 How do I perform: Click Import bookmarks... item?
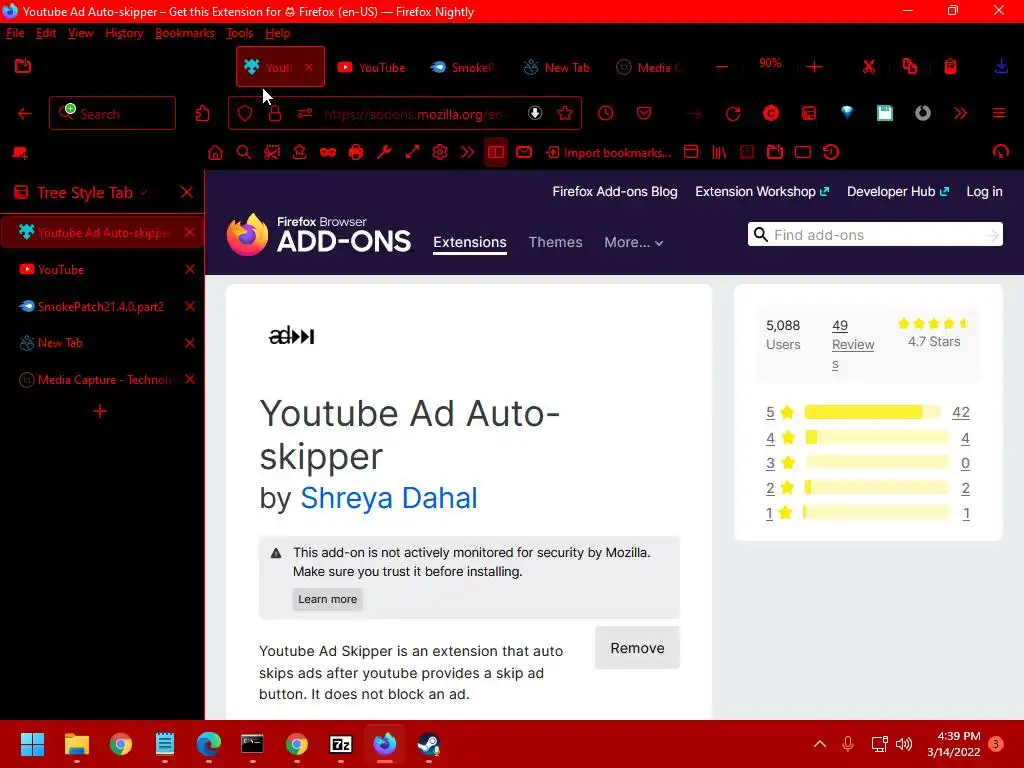(608, 153)
